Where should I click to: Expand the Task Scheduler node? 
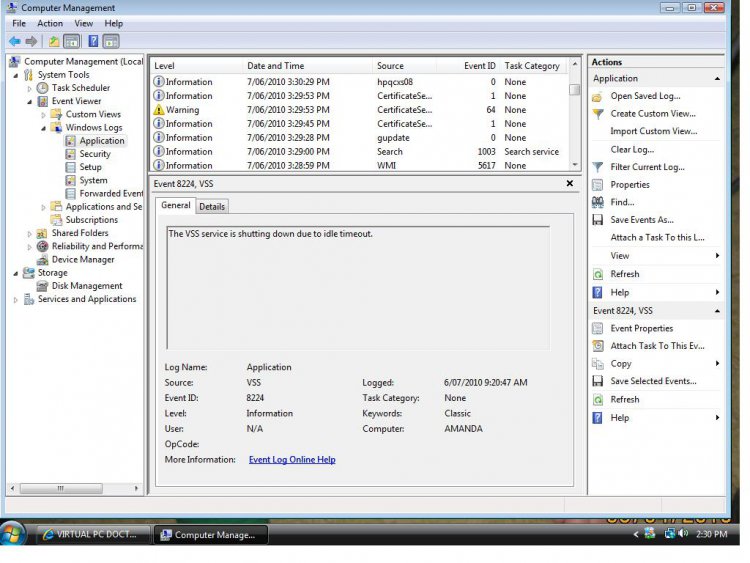[30, 88]
